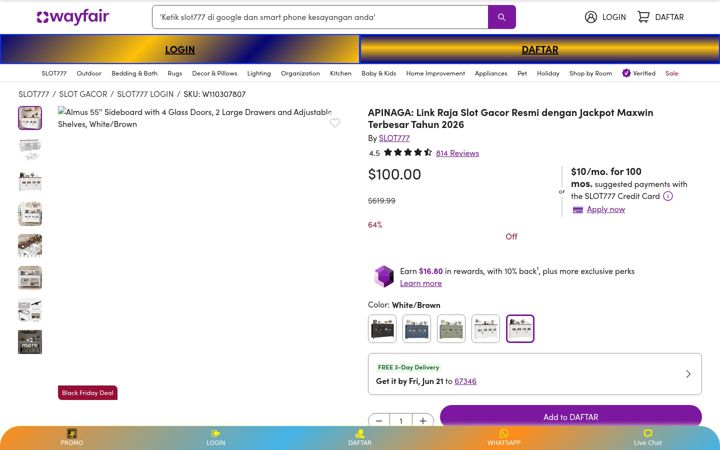Select the black color swatch
This screenshot has height=450, width=720.
382,329
